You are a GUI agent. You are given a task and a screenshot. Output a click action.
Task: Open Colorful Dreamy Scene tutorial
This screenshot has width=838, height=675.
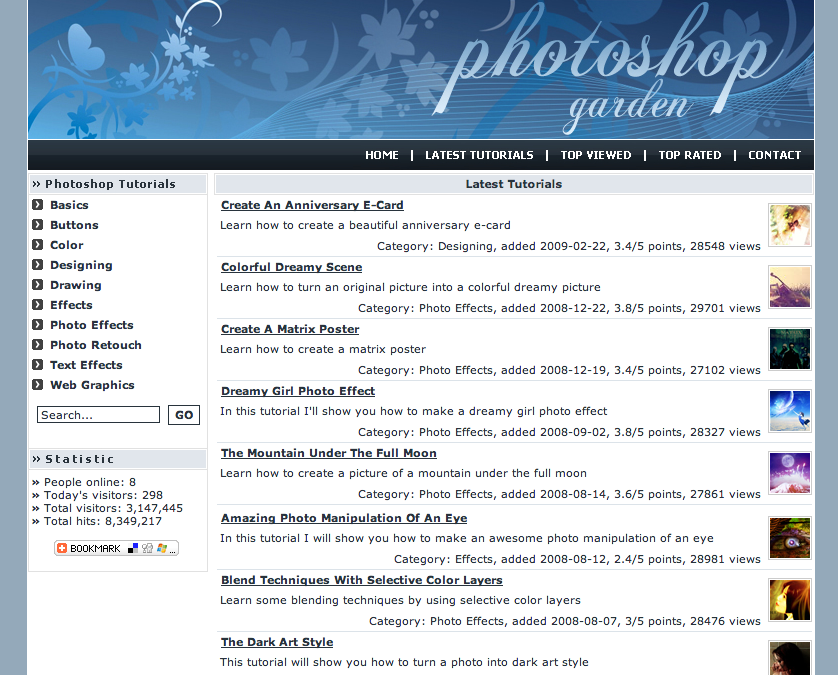[292, 267]
